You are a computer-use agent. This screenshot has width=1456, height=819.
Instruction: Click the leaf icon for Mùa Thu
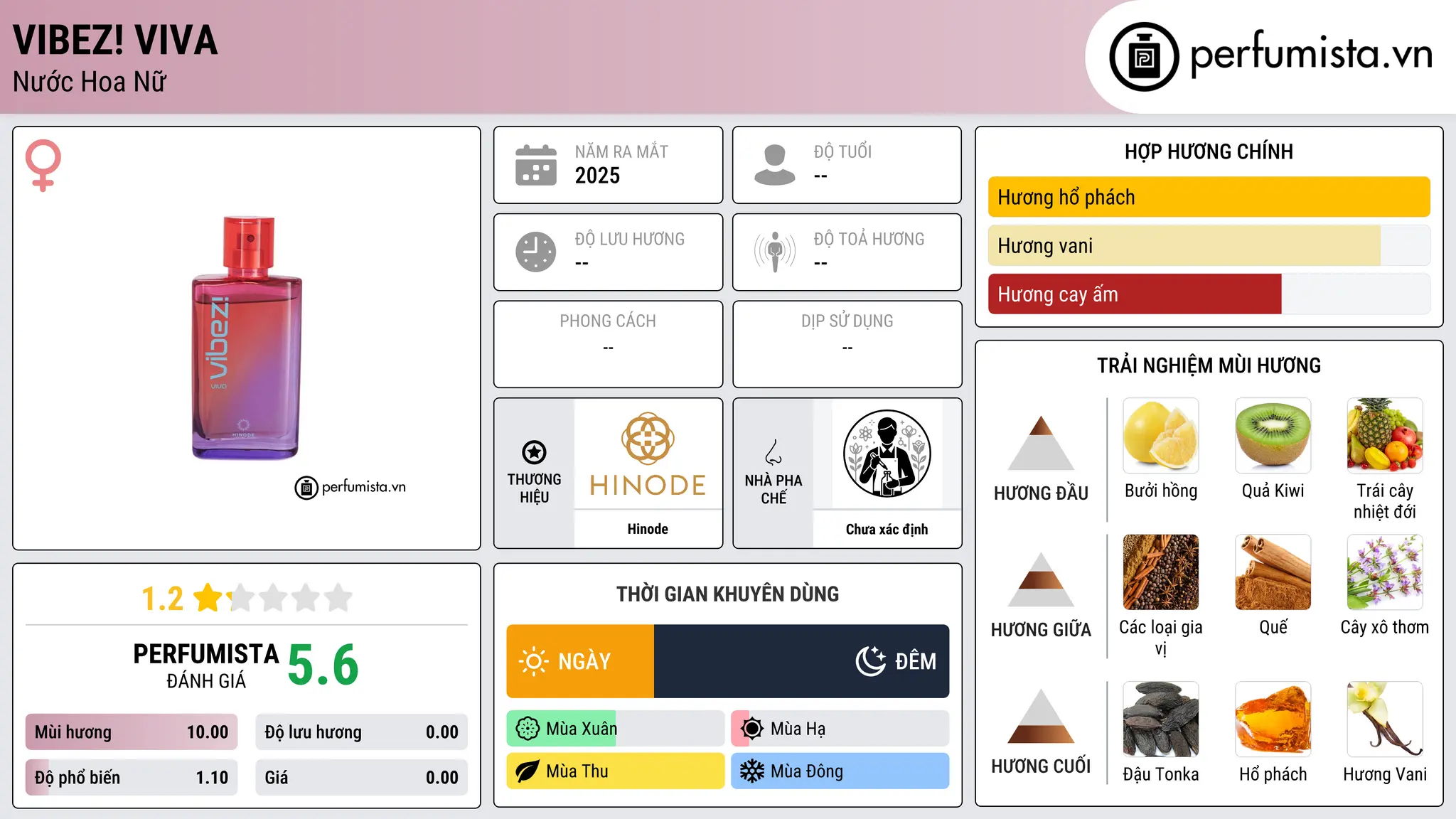point(528,771)
